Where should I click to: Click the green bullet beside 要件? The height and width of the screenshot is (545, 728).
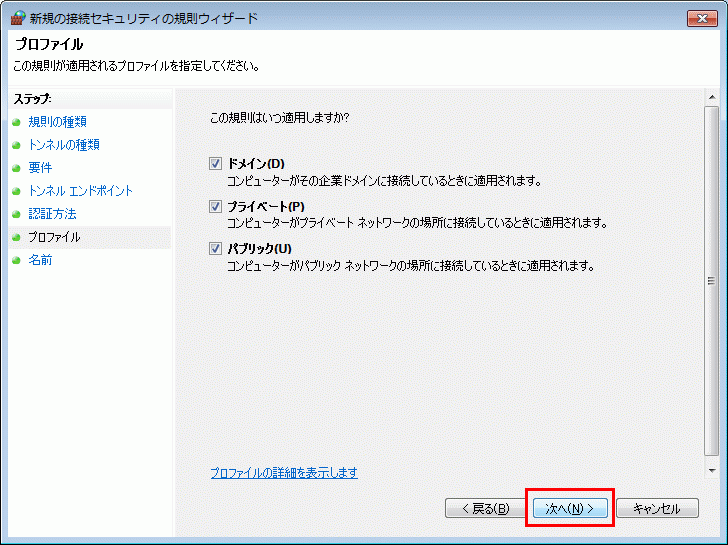tap(16, 169)
